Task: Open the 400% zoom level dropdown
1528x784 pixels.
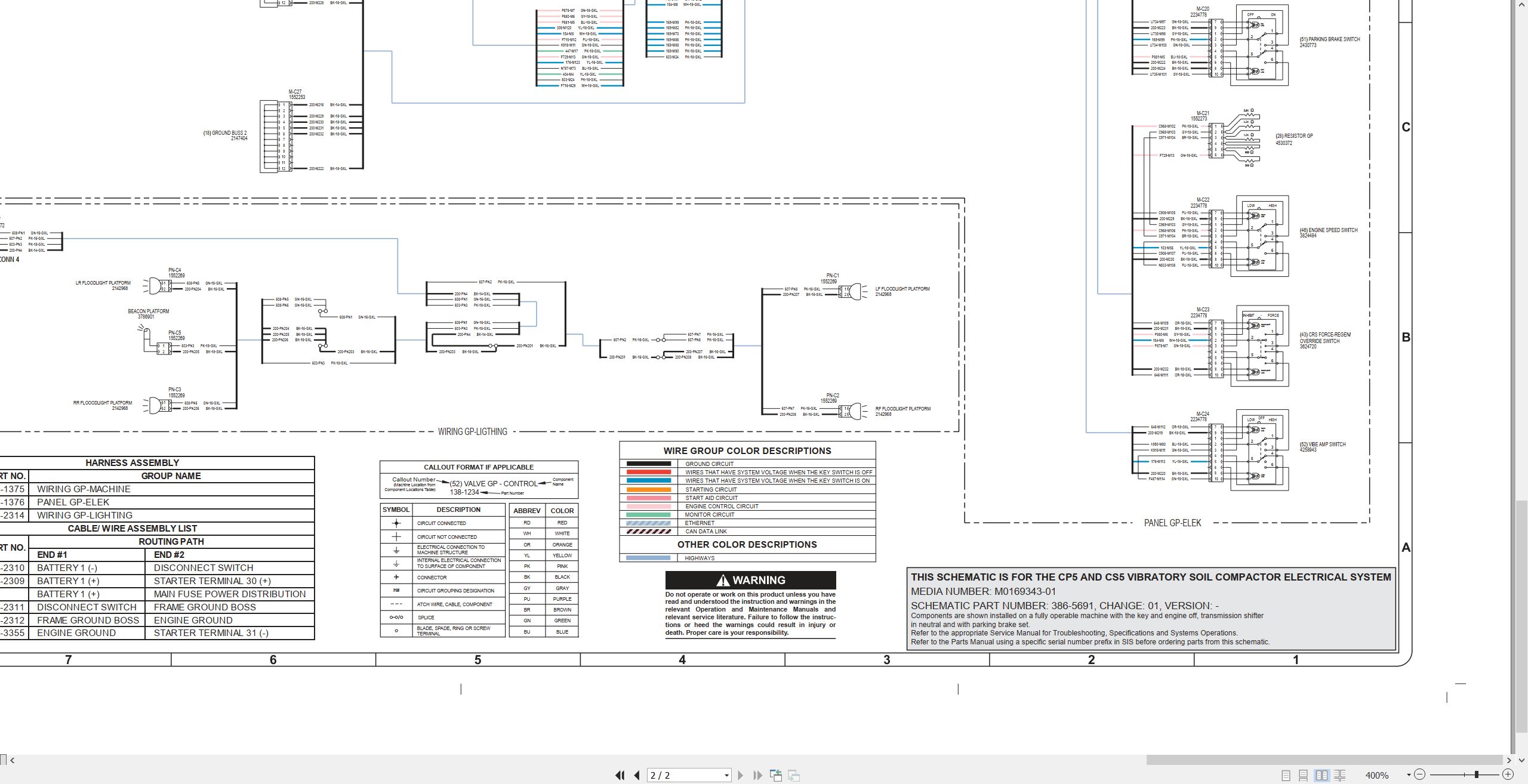Action: [1409, 775]
